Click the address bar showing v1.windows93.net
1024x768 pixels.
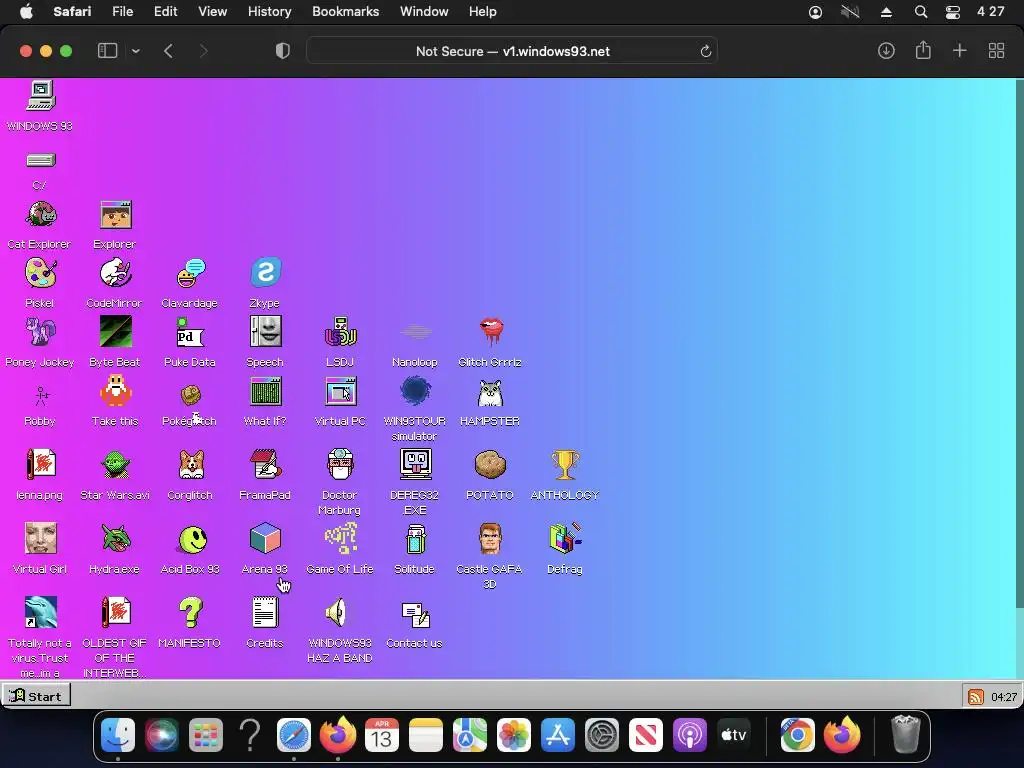tap(512, 51)
